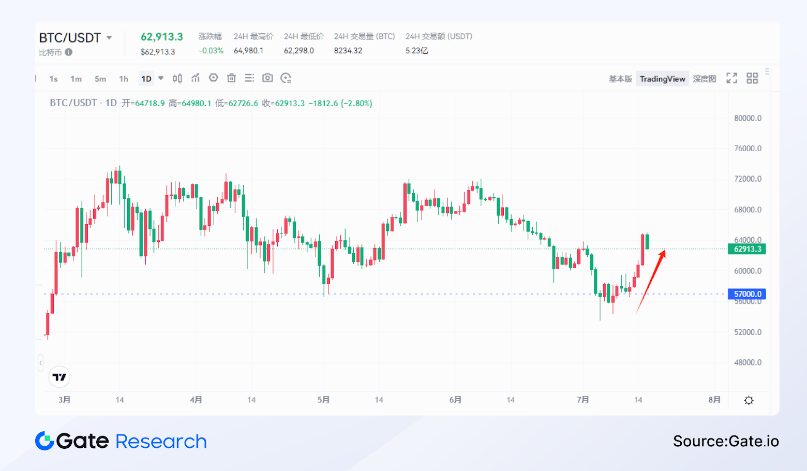Screen dimensions: 807x471
Task: Choose the 1s timeframe
Action: (x=54, y=78)
